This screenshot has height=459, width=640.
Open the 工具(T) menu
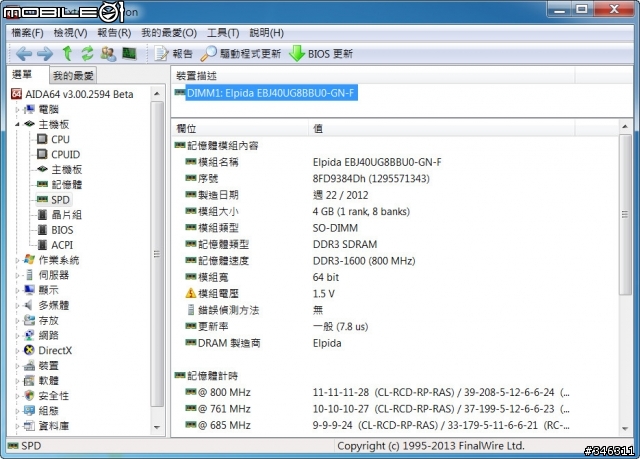(223, 33)
